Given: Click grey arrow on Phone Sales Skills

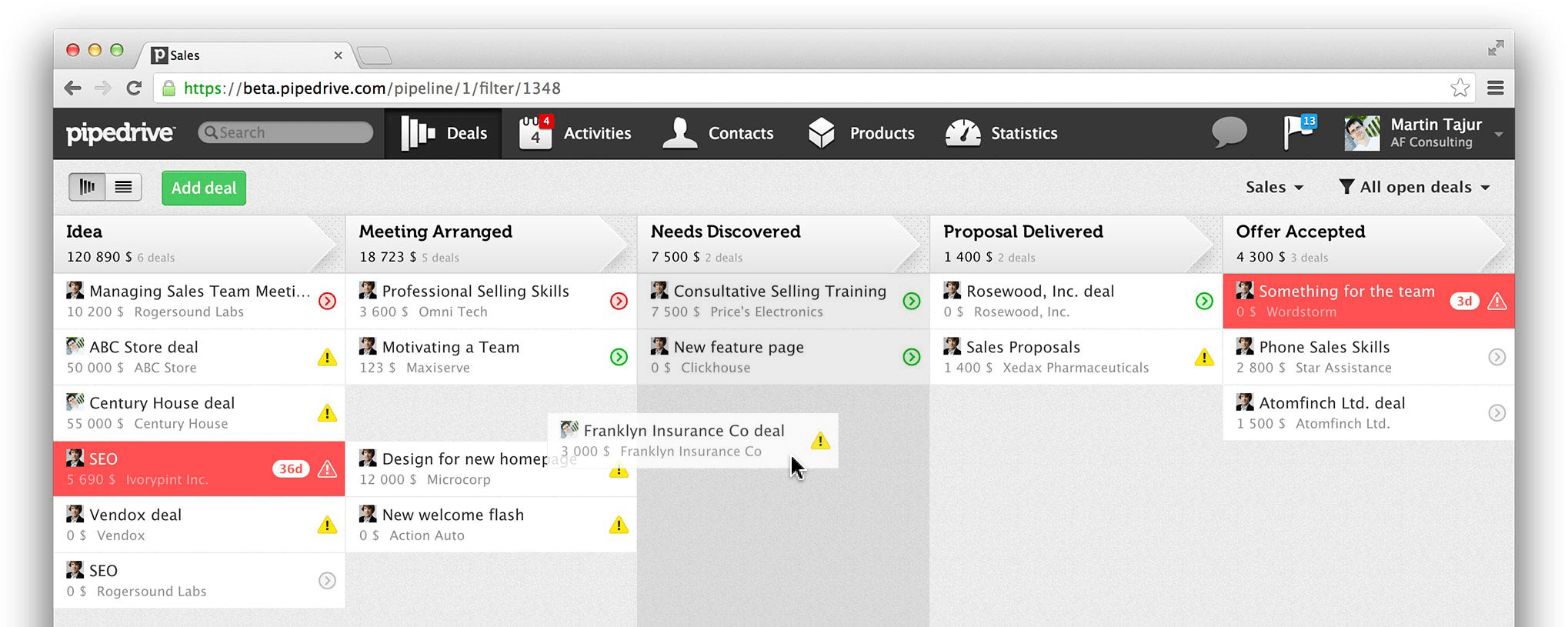Looking at the screenshot, I should 1496,357.
